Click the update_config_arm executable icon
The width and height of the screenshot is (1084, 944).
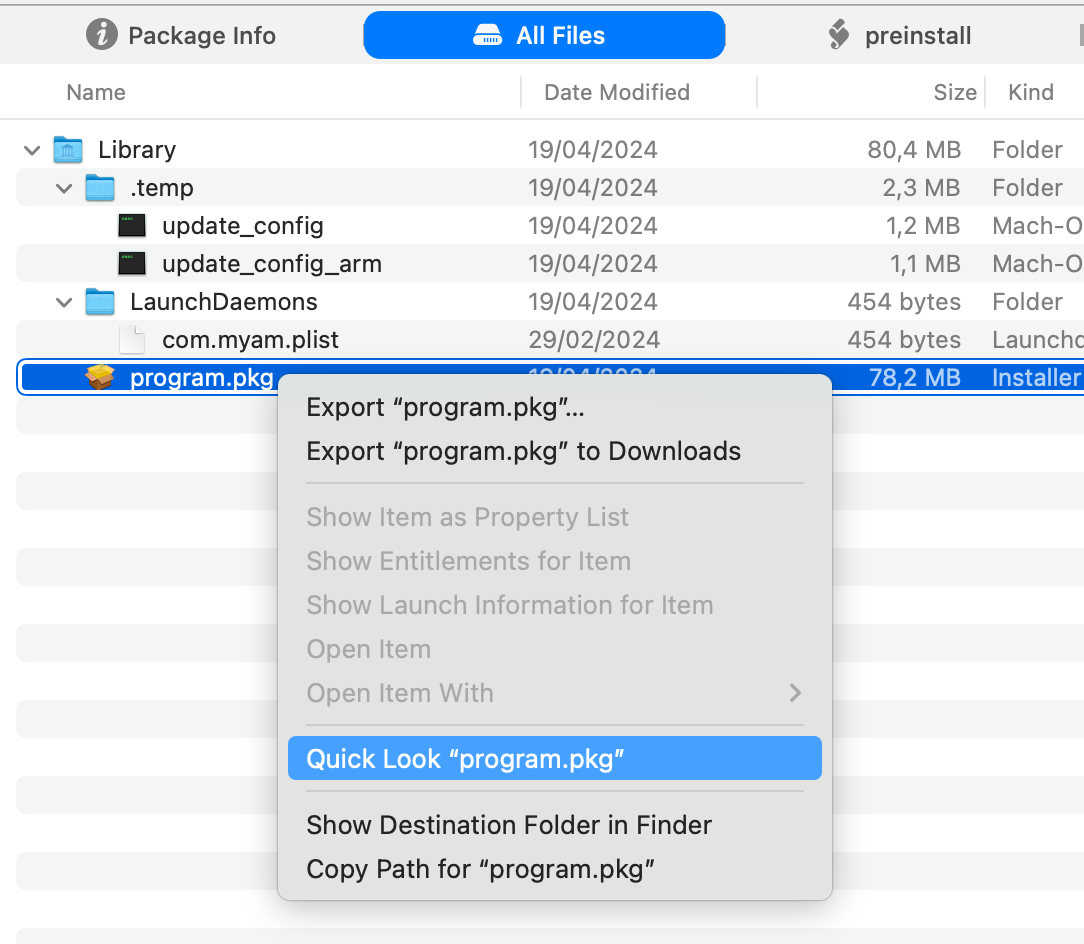pos(131,263)
